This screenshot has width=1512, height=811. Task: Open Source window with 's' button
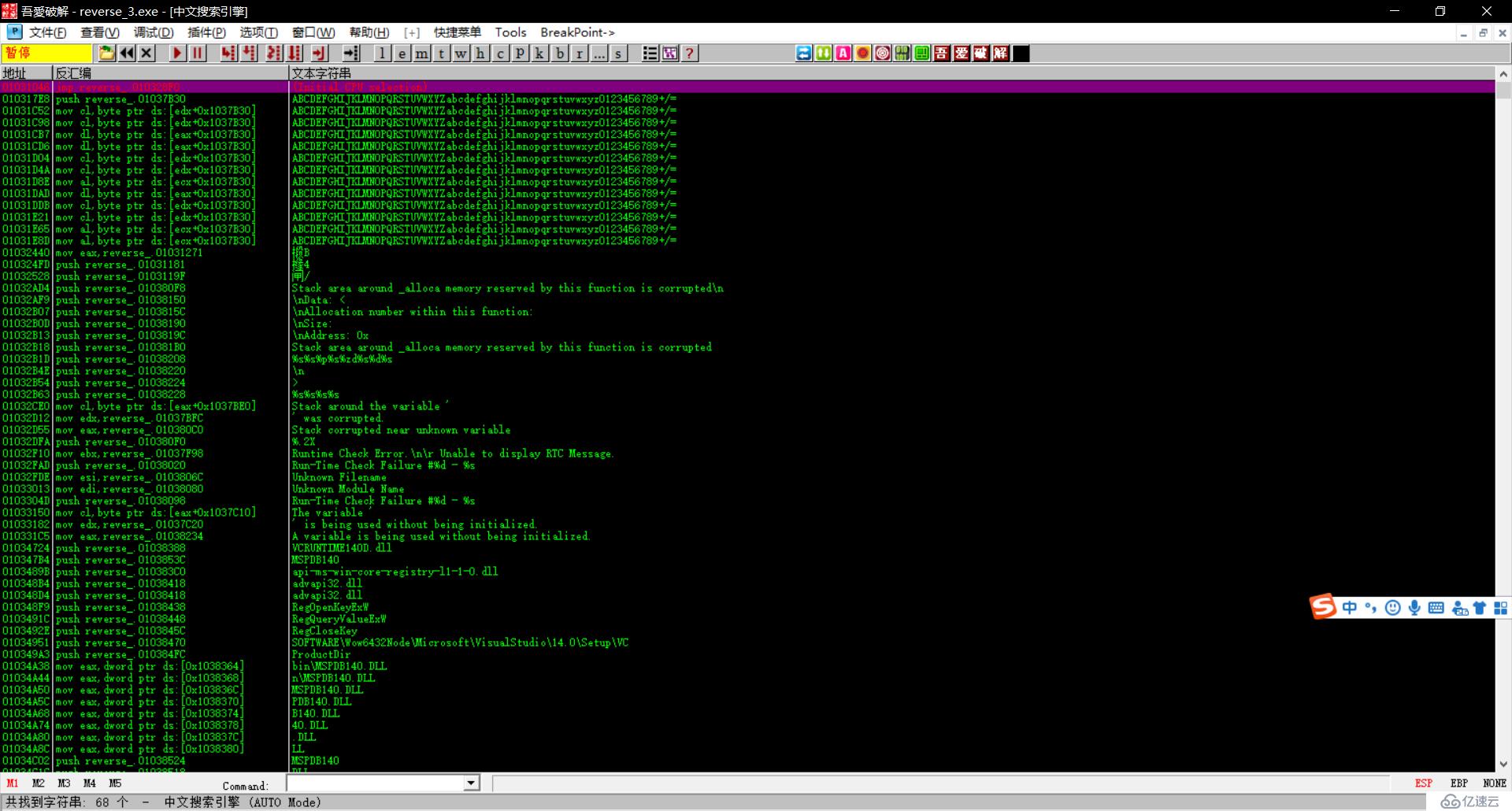click(619, 53)
